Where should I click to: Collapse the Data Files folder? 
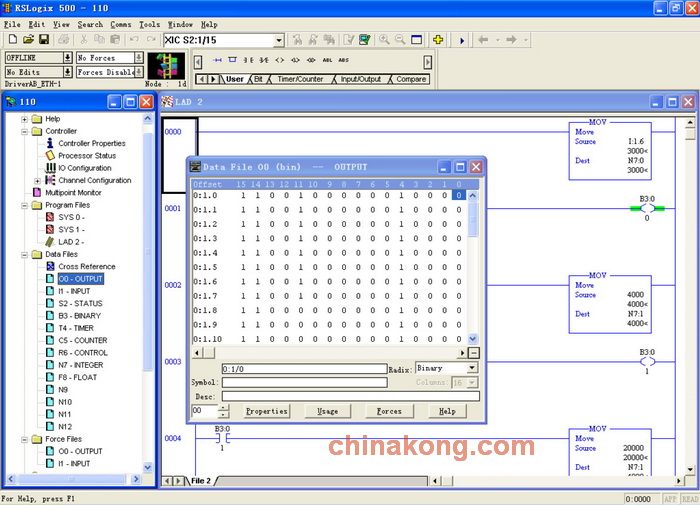click(25, 255)
